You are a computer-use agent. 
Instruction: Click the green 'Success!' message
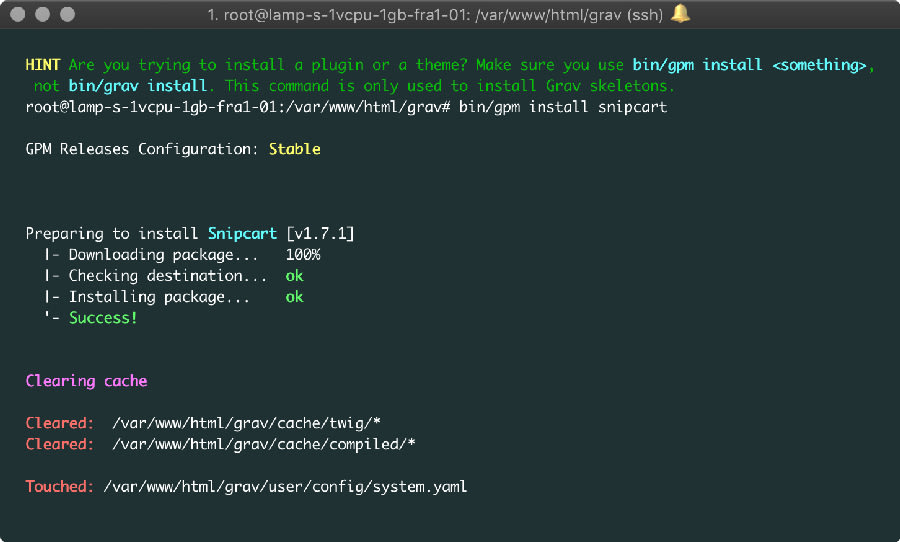(x=103, y=318)
